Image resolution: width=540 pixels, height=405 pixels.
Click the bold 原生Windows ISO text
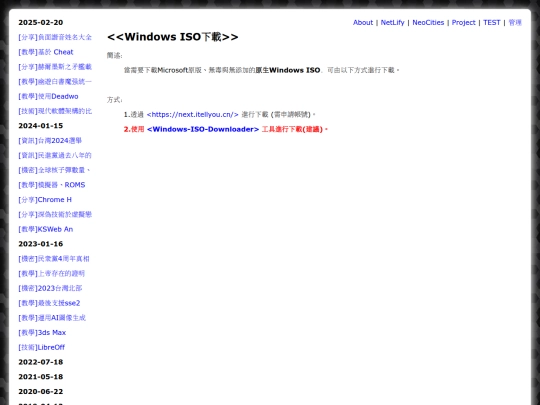(288, 70)
